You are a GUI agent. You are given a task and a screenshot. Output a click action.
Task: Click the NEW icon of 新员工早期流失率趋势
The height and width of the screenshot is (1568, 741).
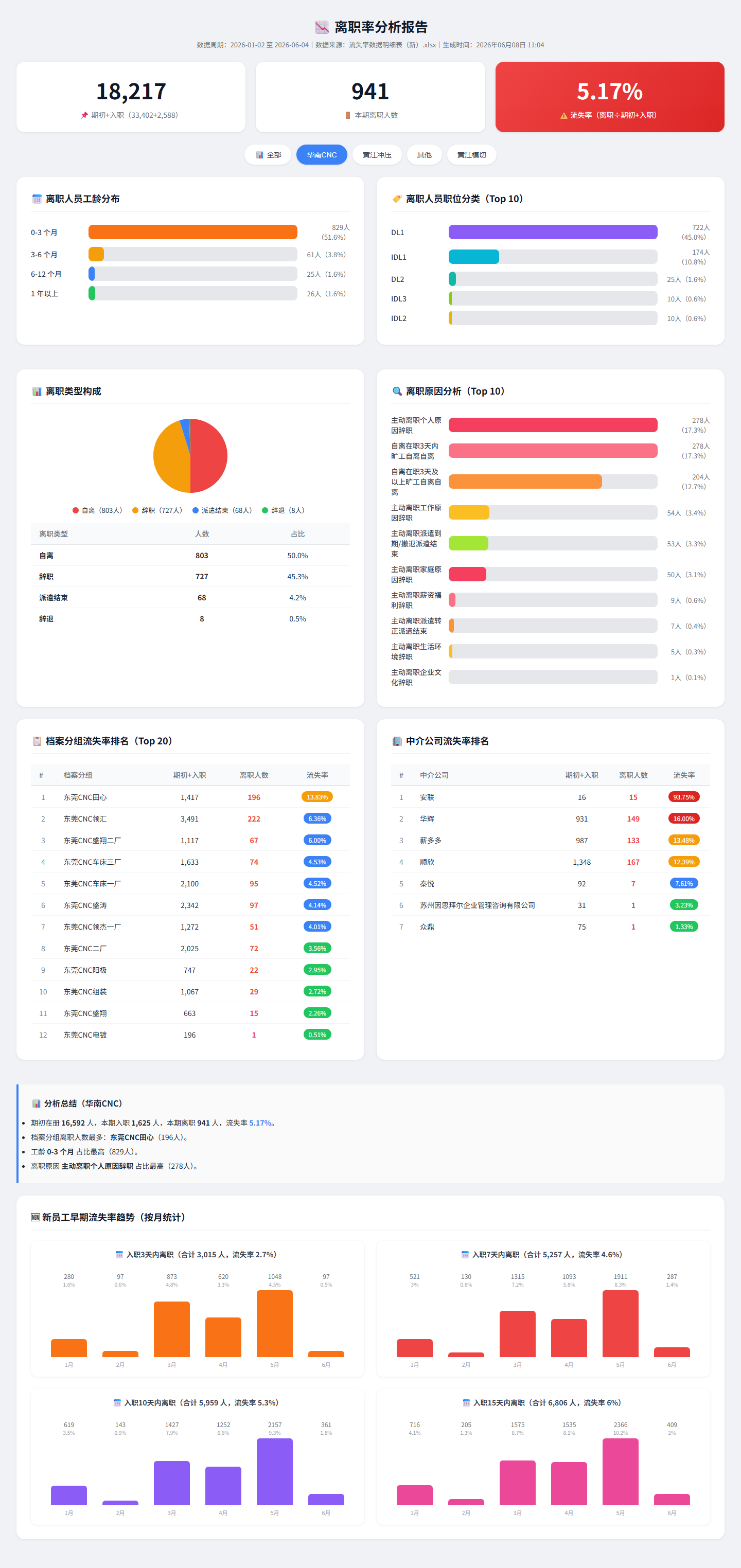pos(36,1217)
